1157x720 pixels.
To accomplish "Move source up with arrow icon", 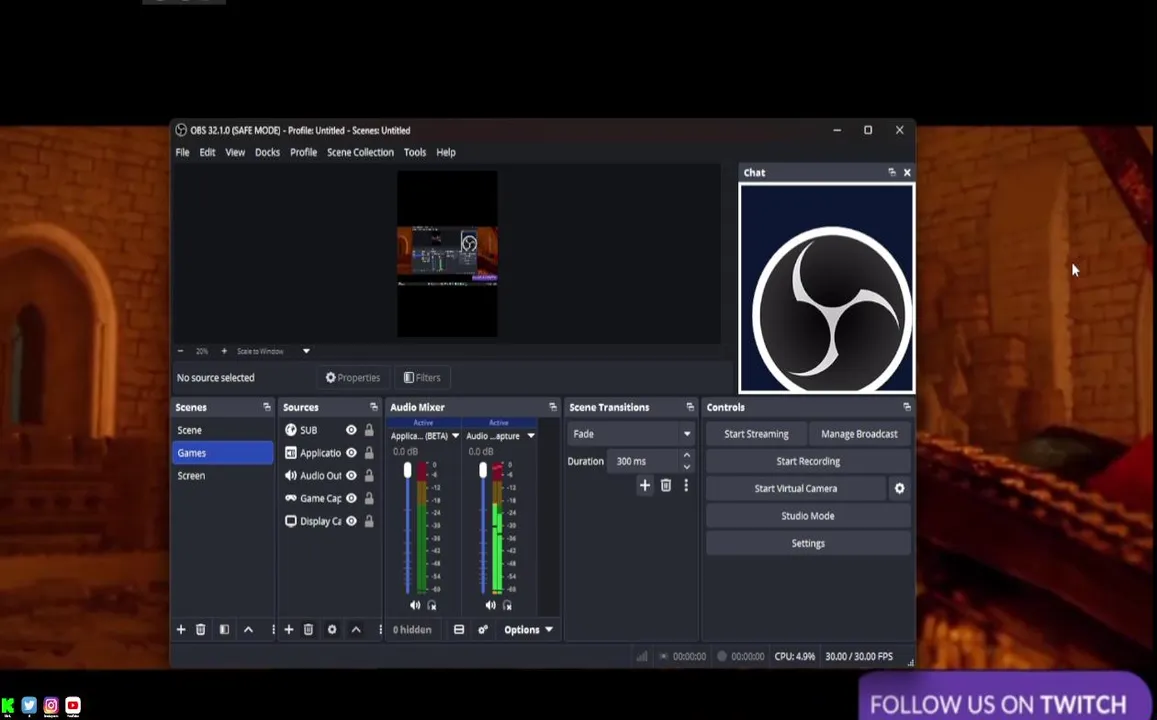I will (x=356, y=629).
